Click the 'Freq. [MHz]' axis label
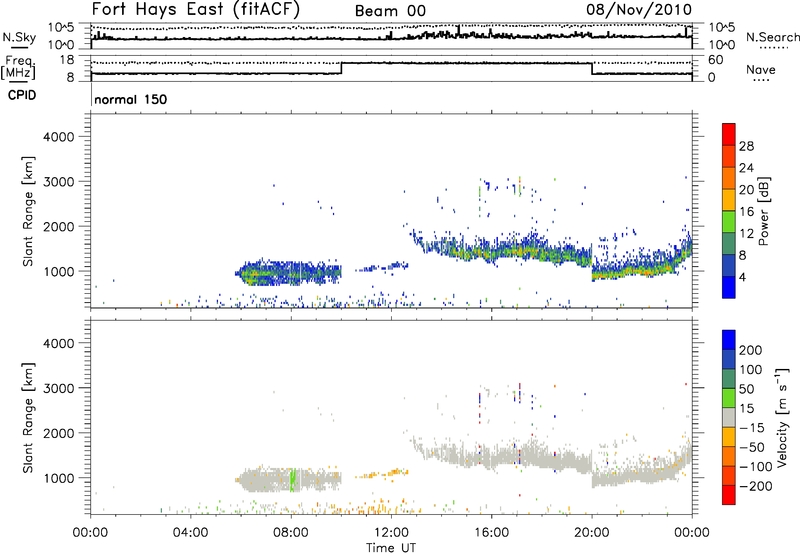 (18, 68)
